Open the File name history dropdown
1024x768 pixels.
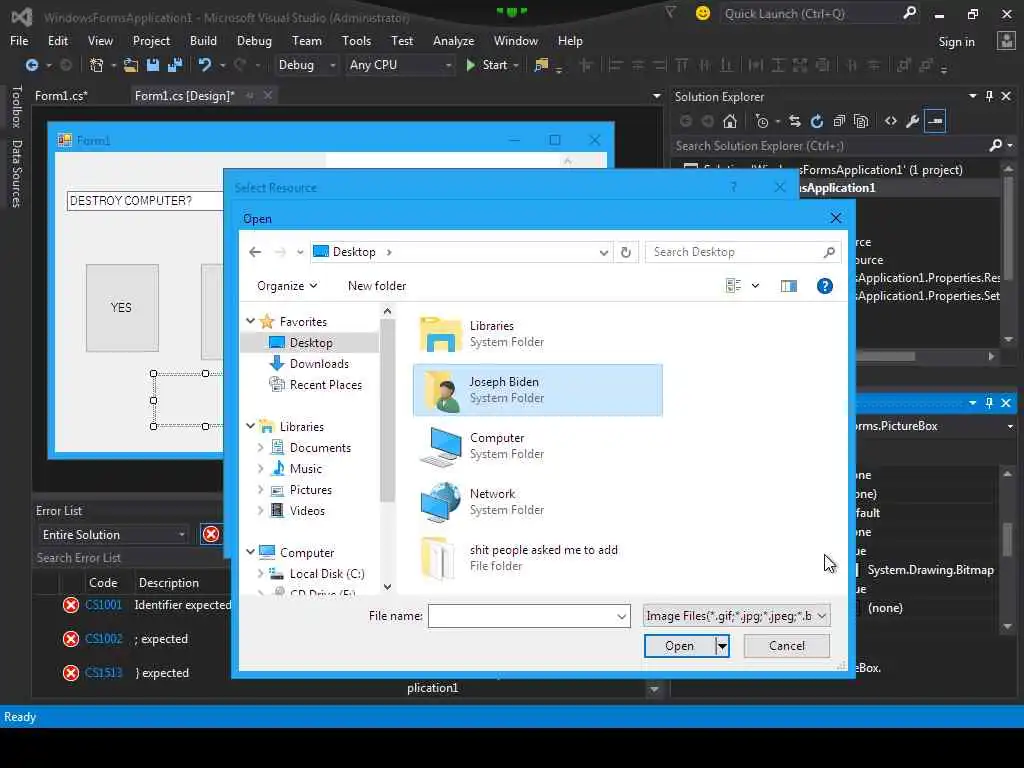(x=621, y=616)
